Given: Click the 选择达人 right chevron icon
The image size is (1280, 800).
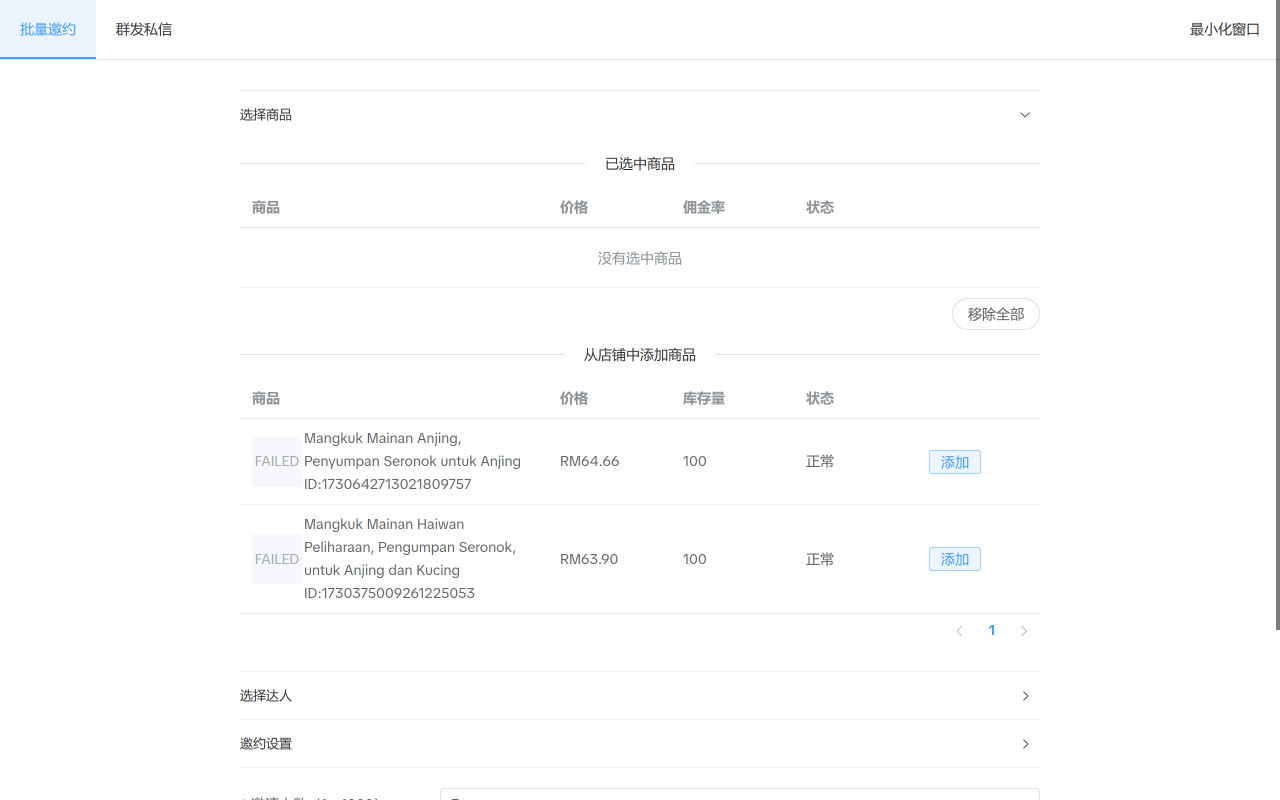Looking at the screenshot, I should (x=1024, y=695).
